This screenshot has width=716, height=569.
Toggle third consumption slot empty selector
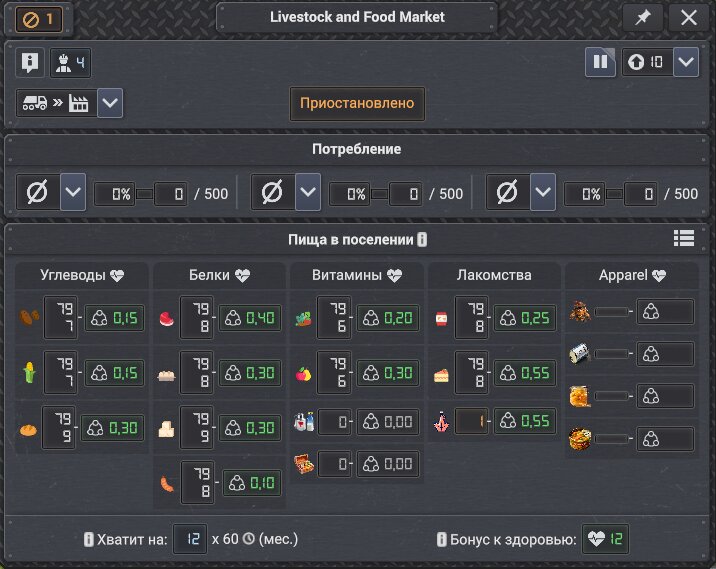tap(508, 192)
